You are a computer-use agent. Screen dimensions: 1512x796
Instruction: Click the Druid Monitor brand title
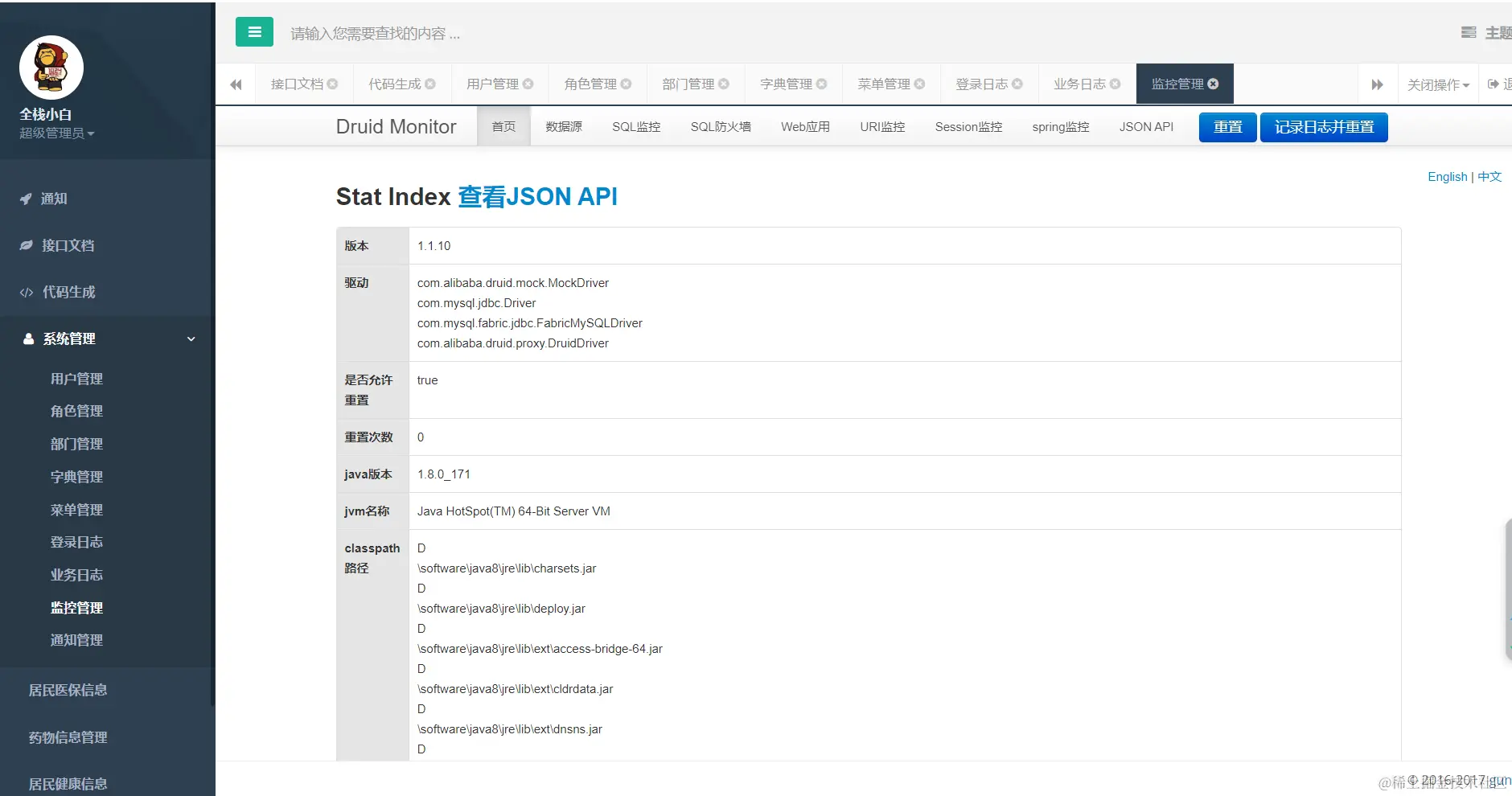(396, 127)
